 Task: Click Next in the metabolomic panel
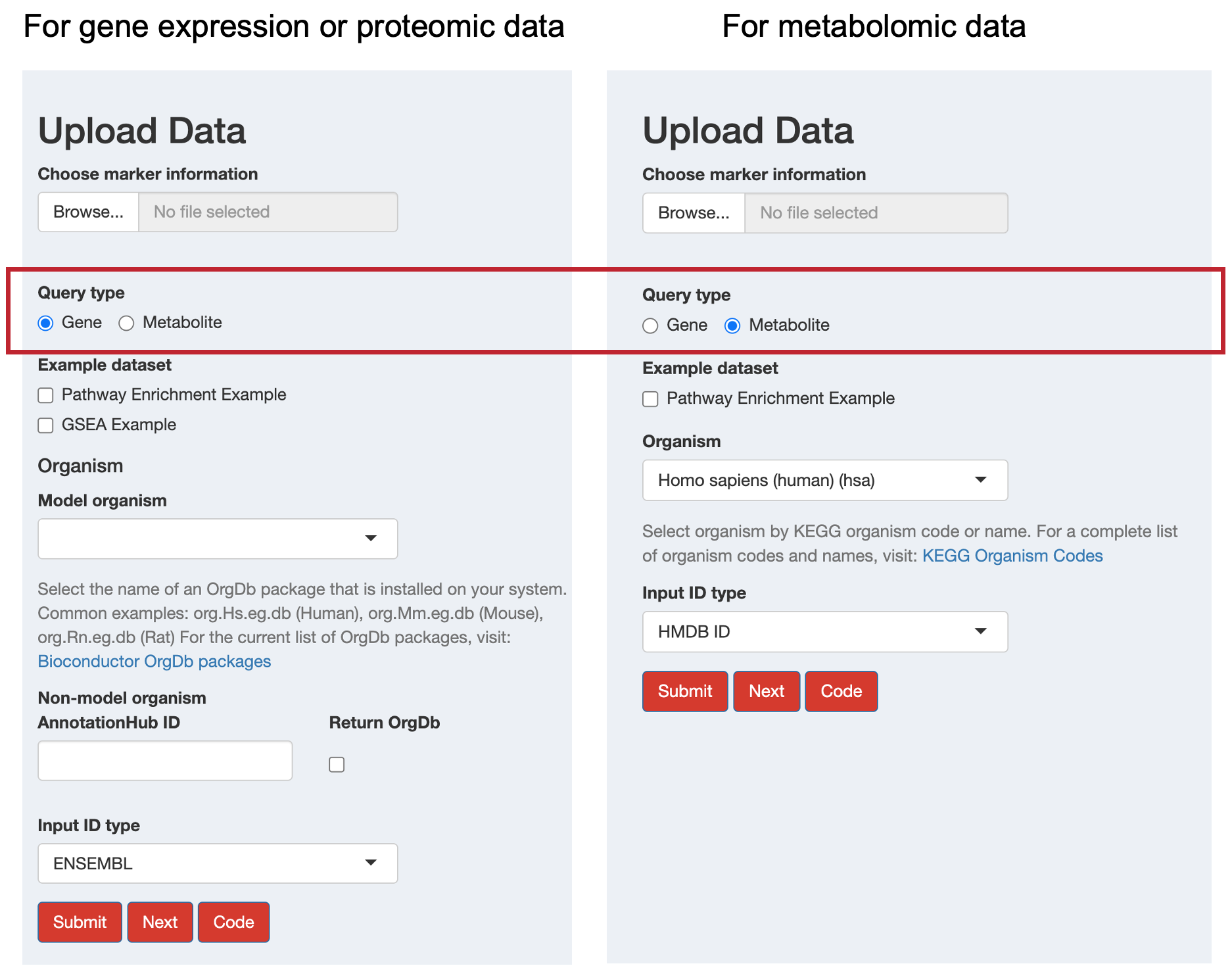[767, 691]
